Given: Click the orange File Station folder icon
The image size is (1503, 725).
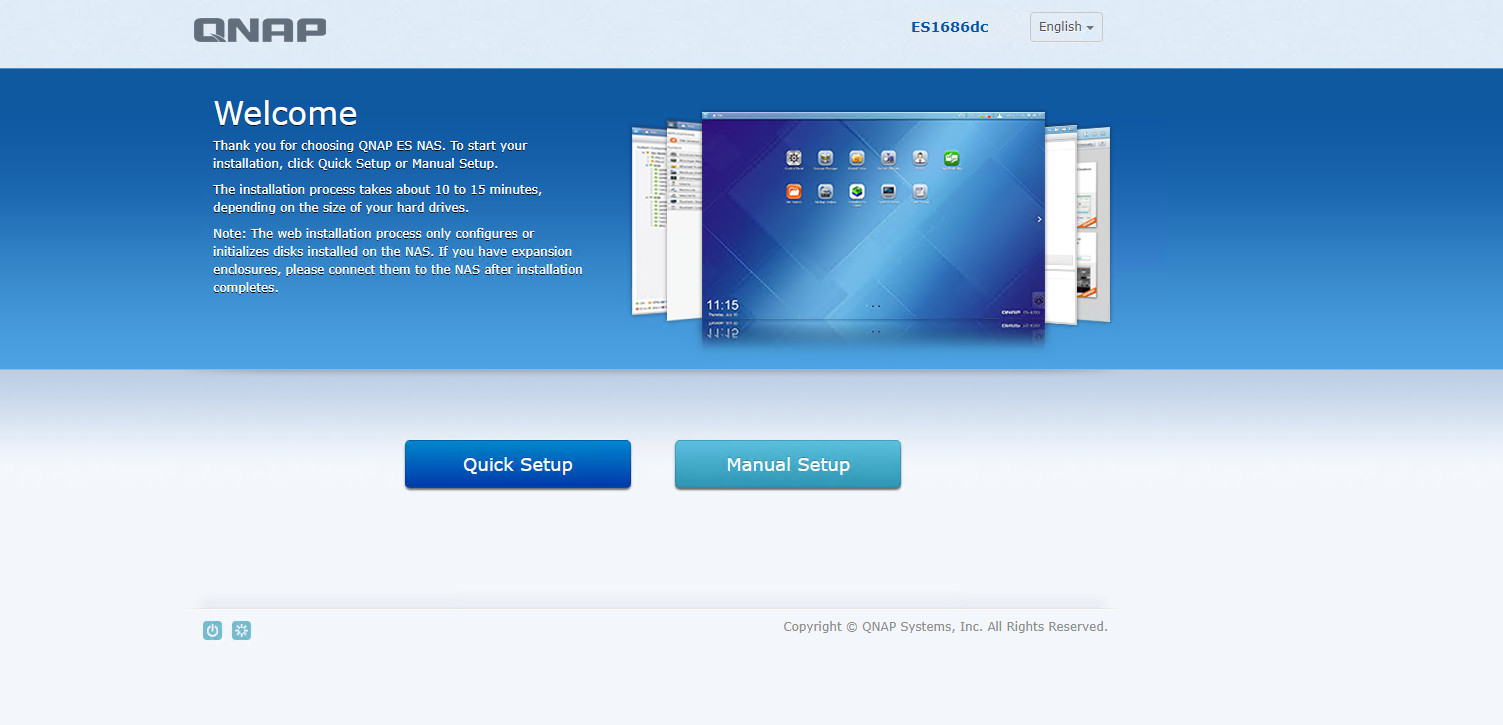Looking at the screenshot, I should click(794, 191).
